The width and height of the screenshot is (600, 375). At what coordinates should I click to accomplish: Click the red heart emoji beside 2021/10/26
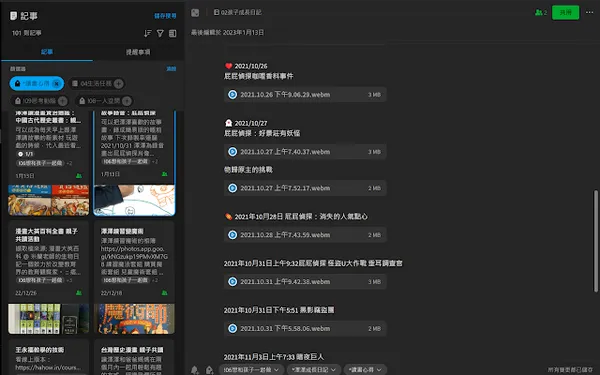click(228, 66)
